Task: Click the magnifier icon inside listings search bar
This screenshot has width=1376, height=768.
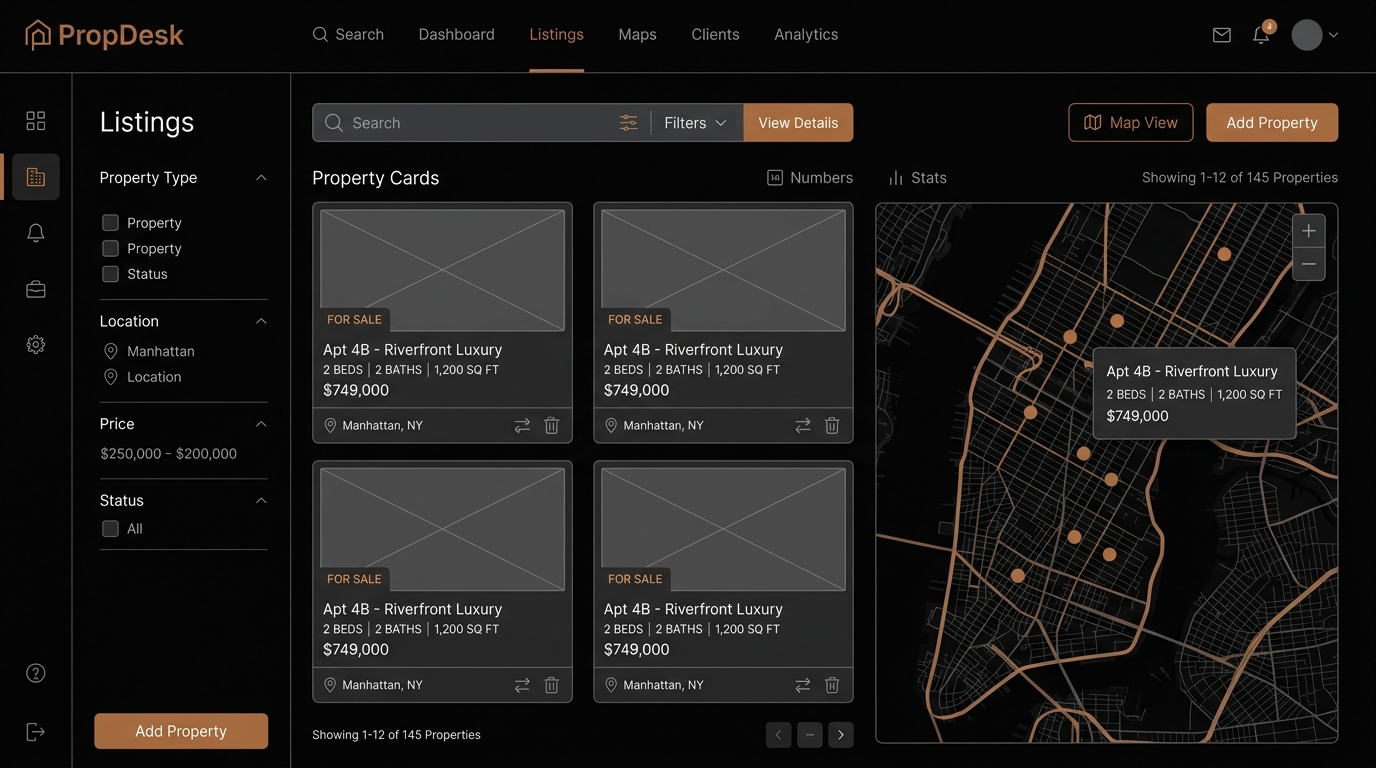Action: tap(334, 123)
